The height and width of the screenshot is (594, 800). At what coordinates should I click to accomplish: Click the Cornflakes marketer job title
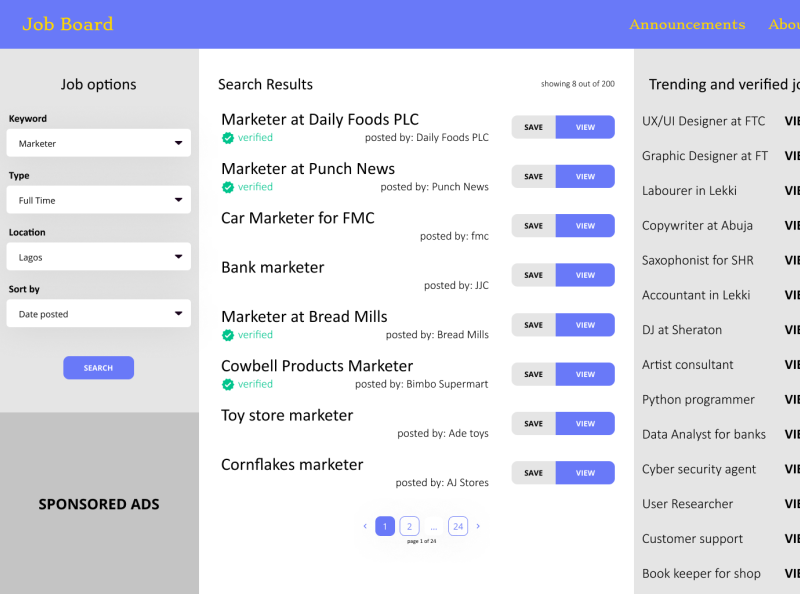(x=292, y=464)
